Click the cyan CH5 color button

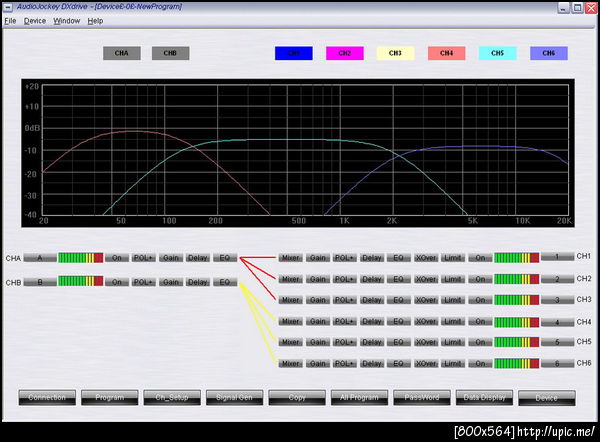497,53
